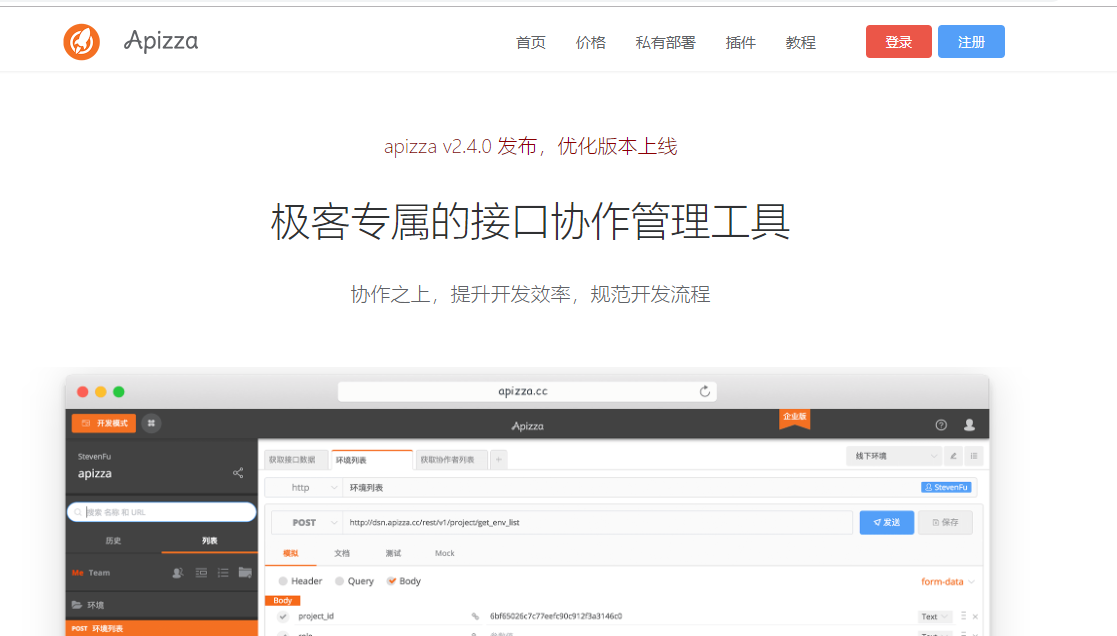Image resolution: width=1117 pixels, height=636 pixels.
Task: Toggle the project_id row checkbox
Action: pos(283,617)
